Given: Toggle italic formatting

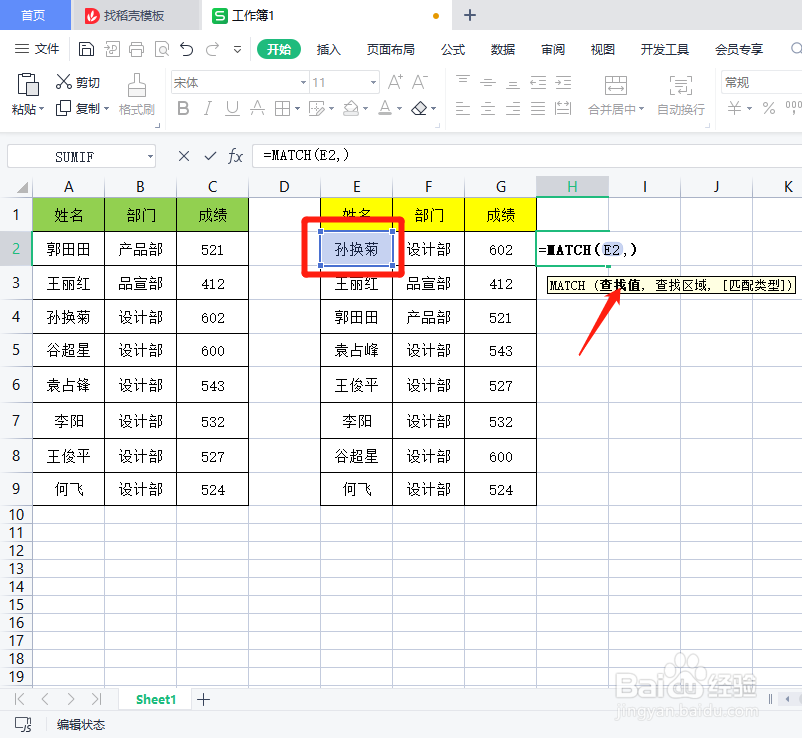Looking at the screenshot, I should point(208,107).
